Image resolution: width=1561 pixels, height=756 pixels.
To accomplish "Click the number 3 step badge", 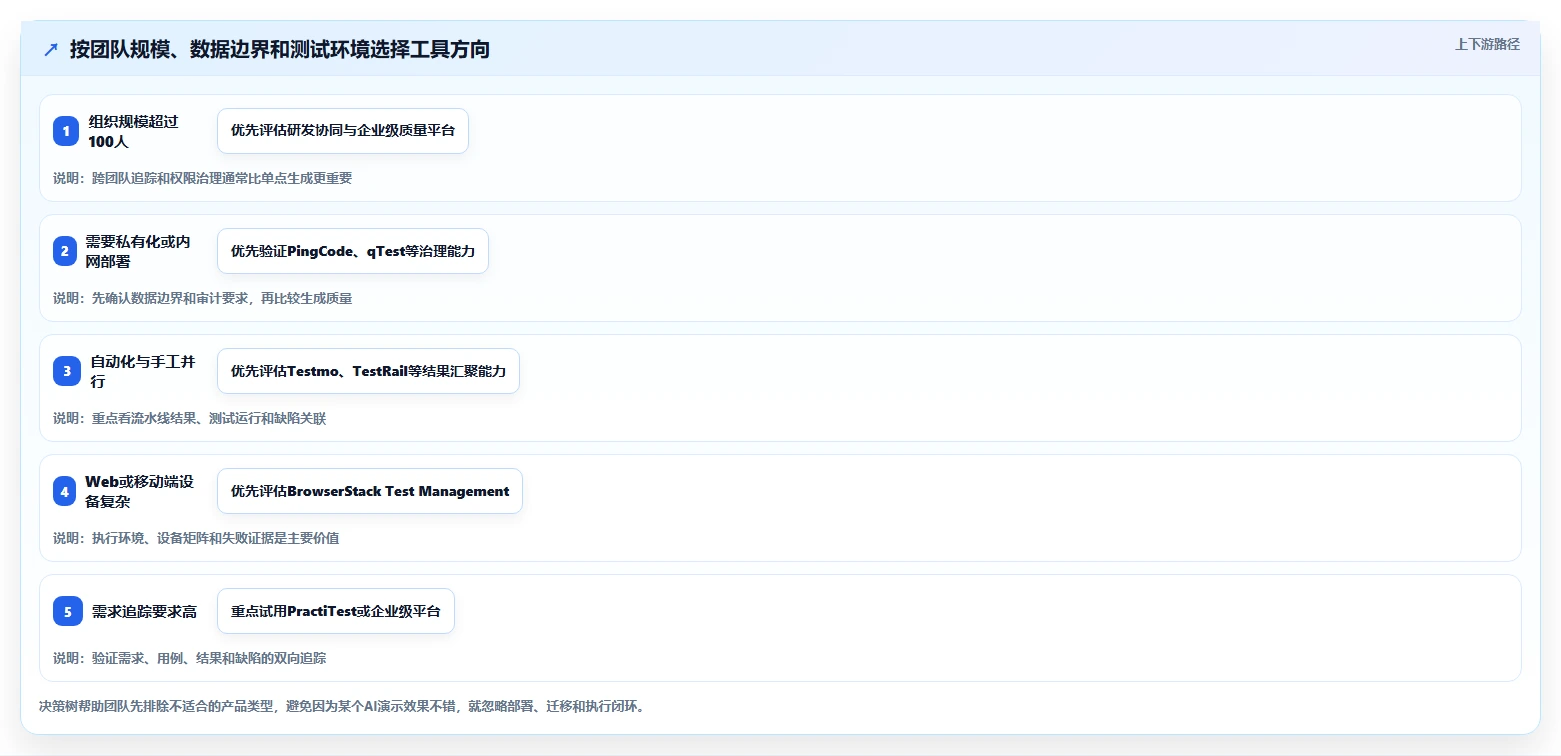I will (67, 371).
